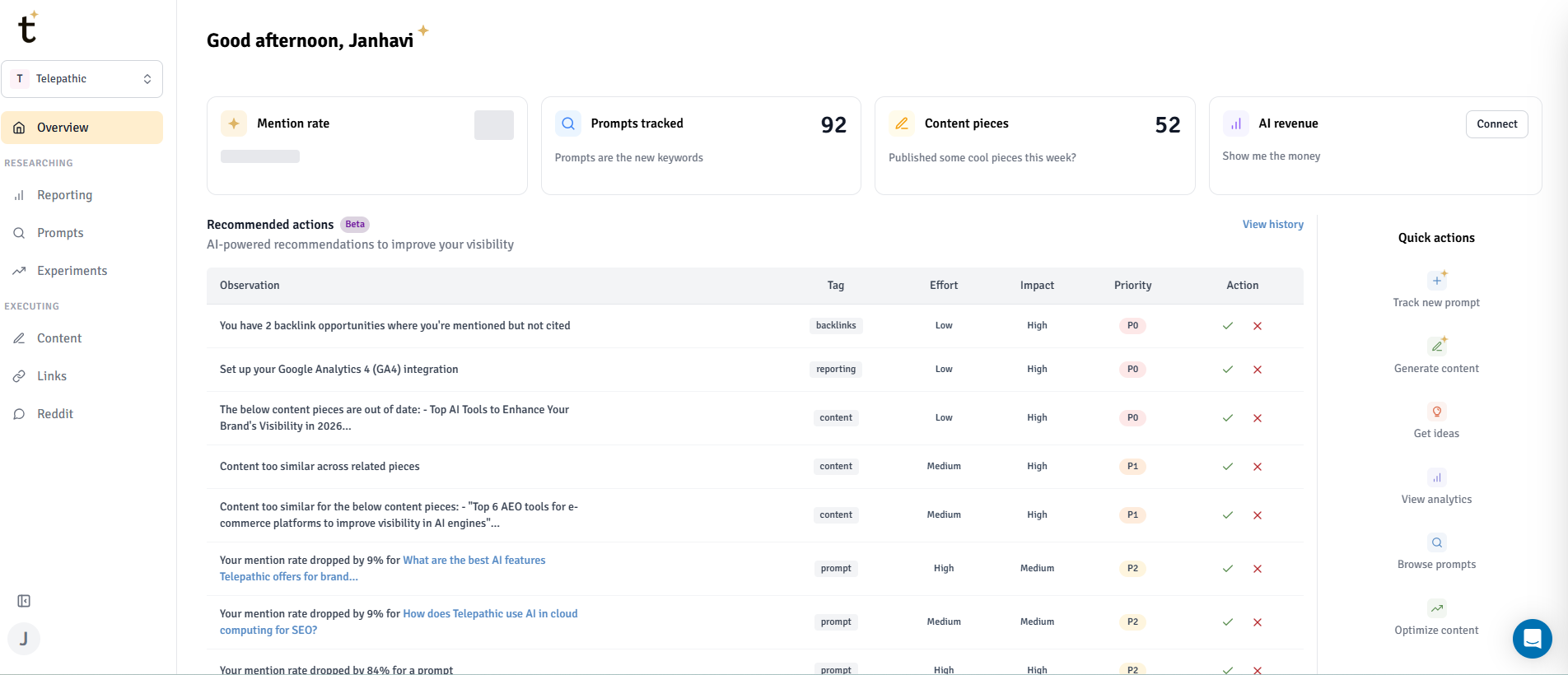This screenshot has height=675, width=1568.
Task: Accept the backlink opportunities recommendation checkmark
Action: tap(1227, 326)
